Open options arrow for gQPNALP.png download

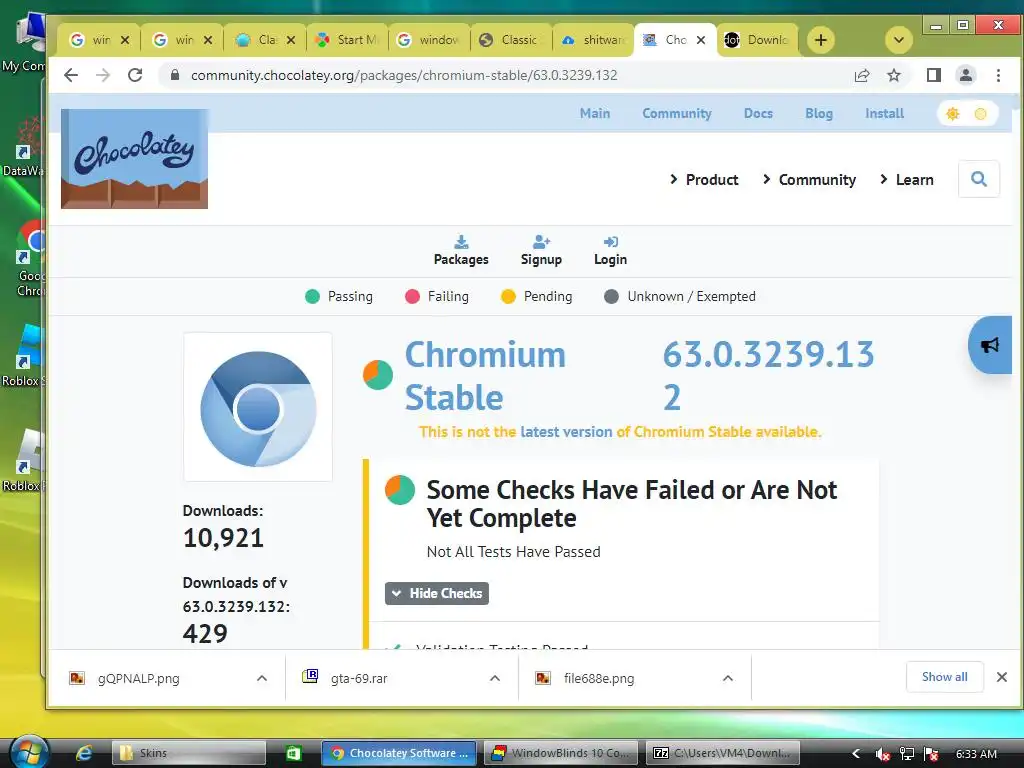point(262,678)
